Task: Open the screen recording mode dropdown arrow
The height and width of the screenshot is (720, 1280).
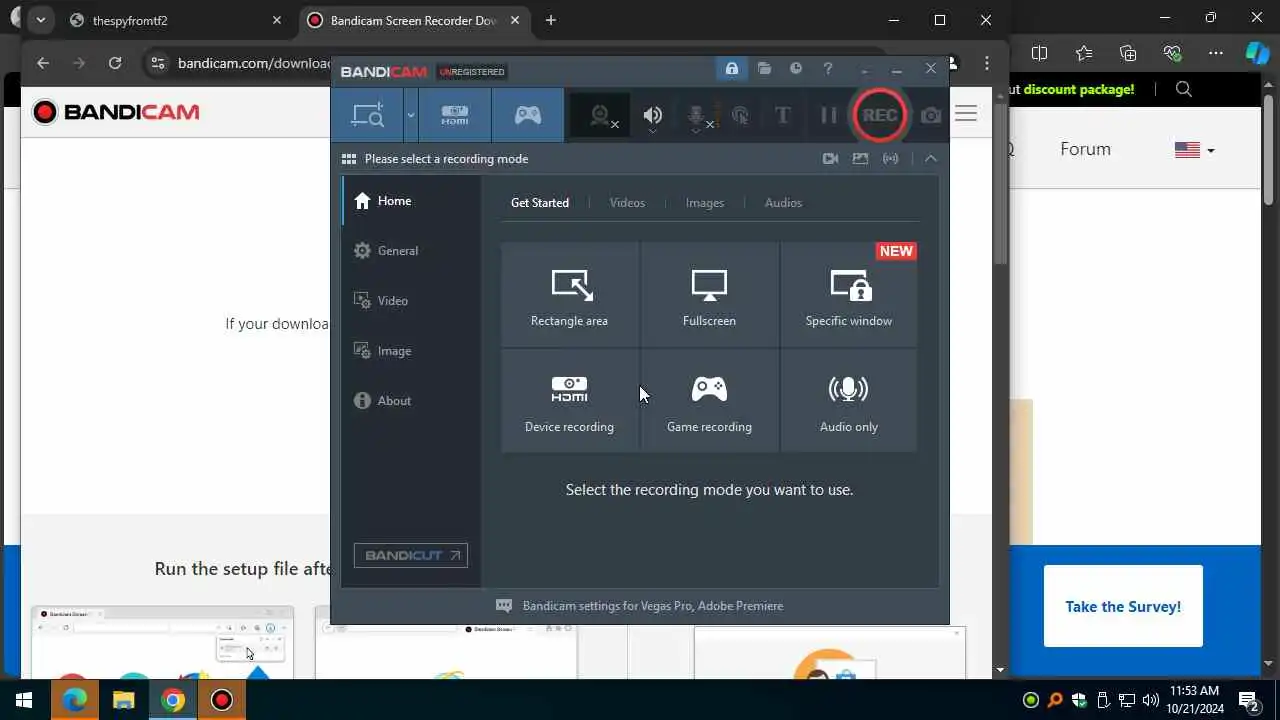Action: [x=410, y=115]
